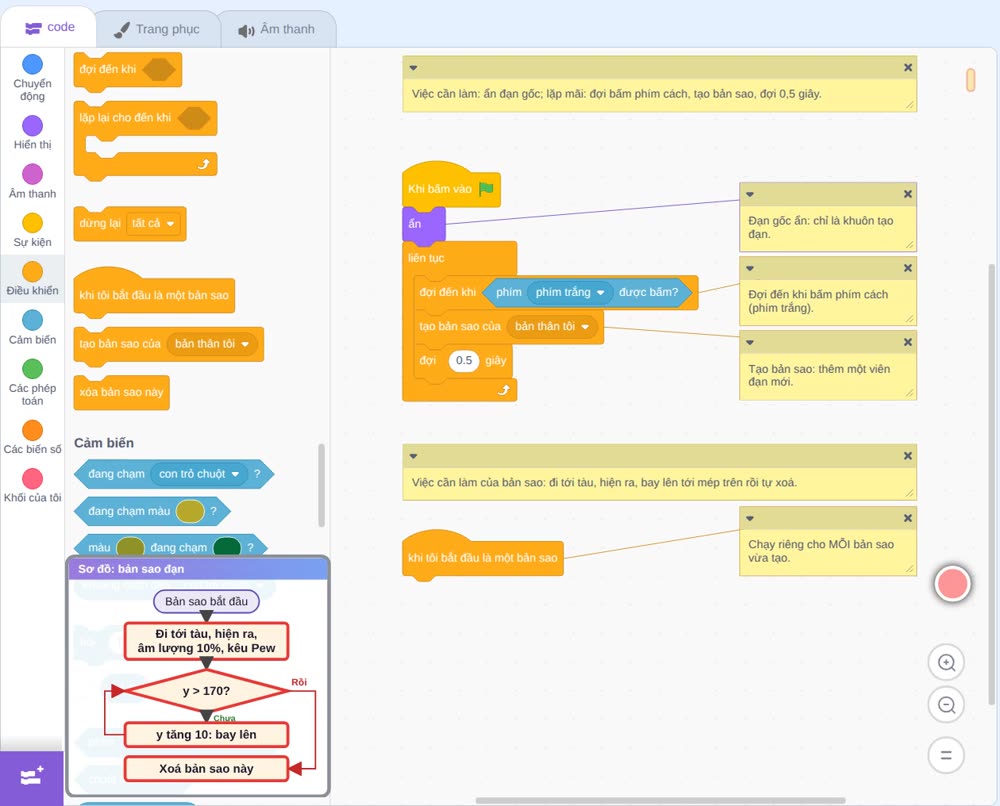
Task: Open the 'con trỏ chuột' dropdown
Action: (198, 474)
